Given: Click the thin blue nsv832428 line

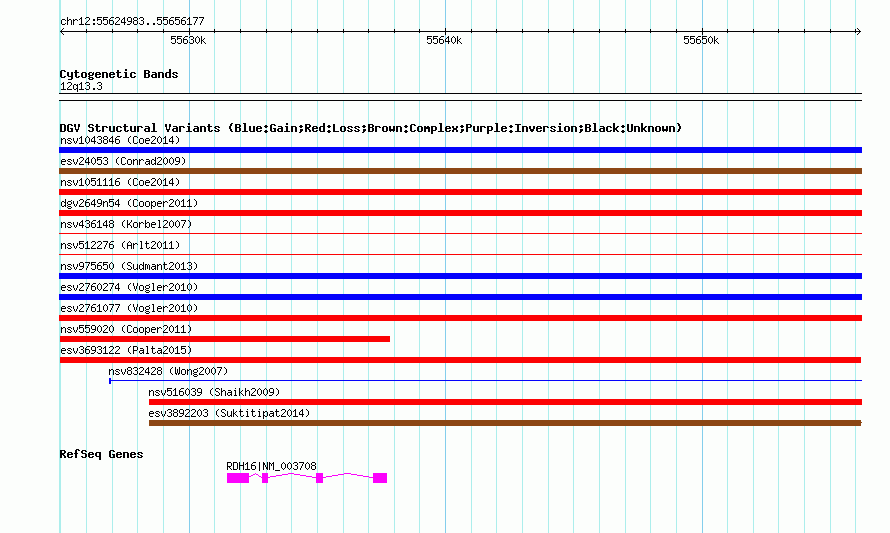Looking at the screenshot, I should [485, 380].
